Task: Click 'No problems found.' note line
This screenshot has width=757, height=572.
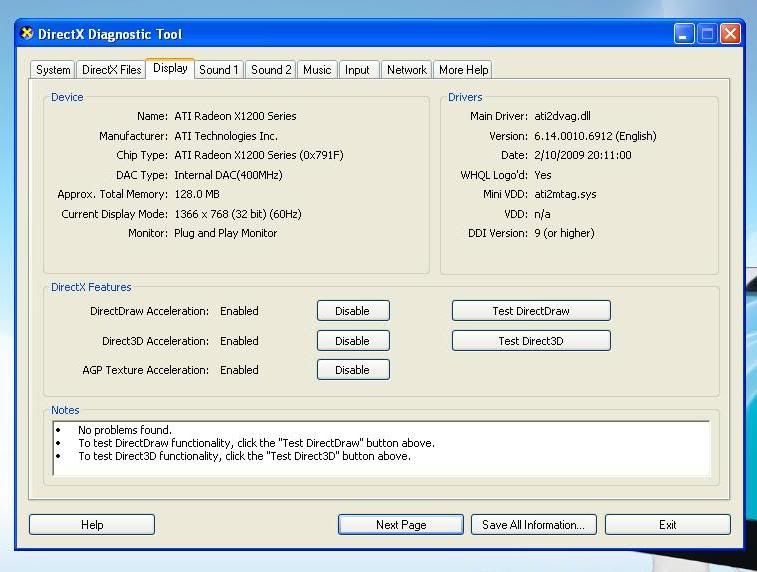Action: point(125,430)
